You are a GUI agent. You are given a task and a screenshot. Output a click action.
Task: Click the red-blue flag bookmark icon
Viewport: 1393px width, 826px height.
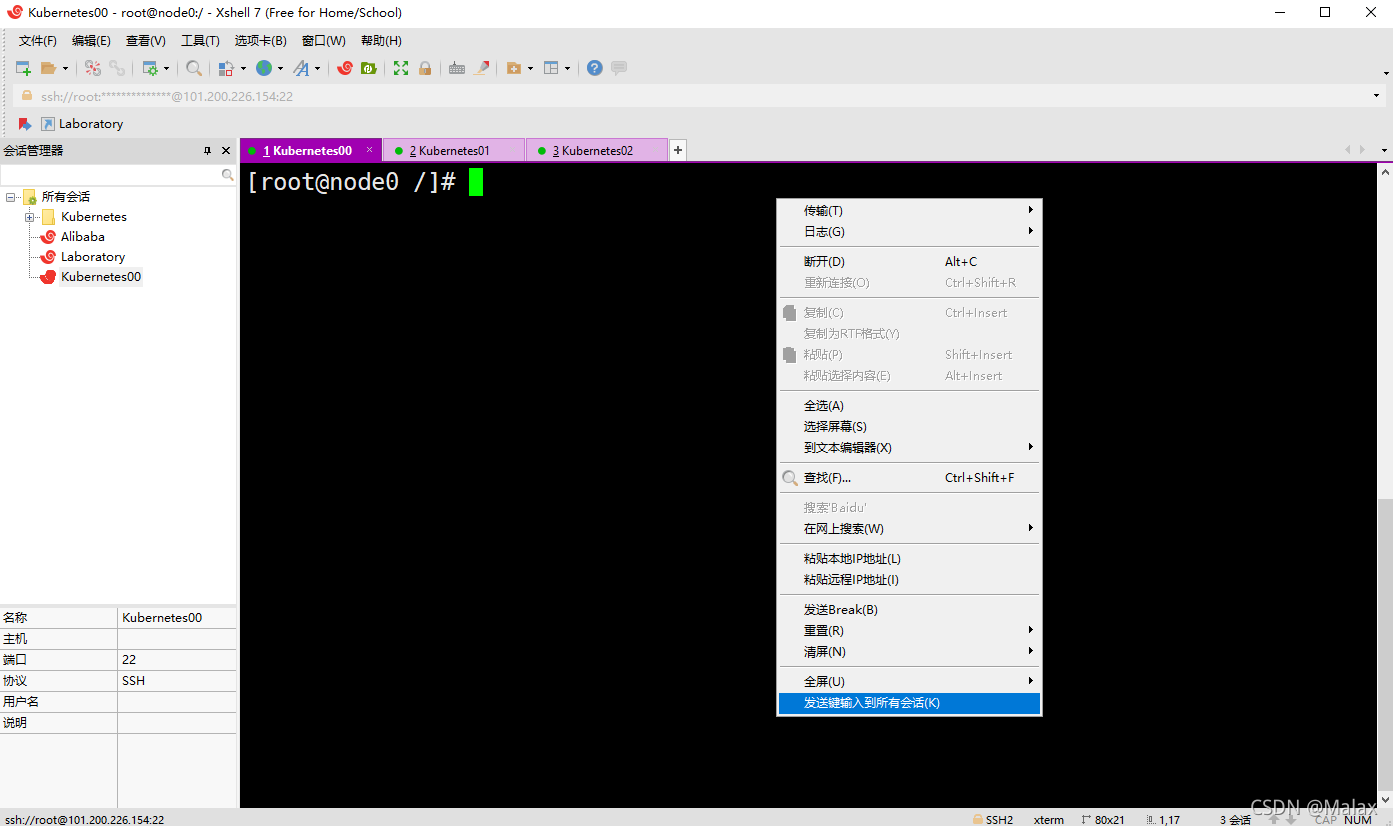[x=25, y=124]
